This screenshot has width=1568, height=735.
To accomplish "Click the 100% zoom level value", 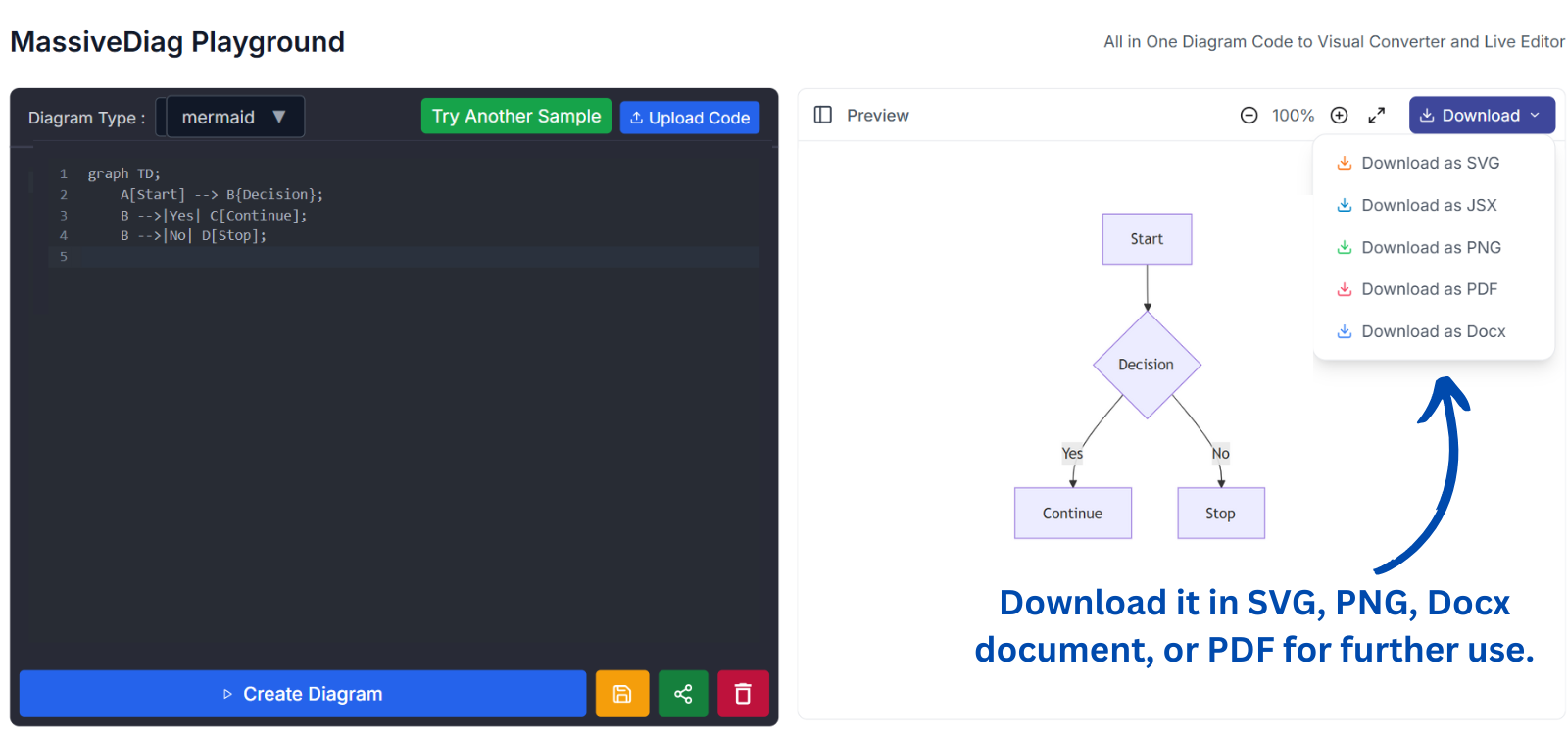I will [x=1293, y=116].
